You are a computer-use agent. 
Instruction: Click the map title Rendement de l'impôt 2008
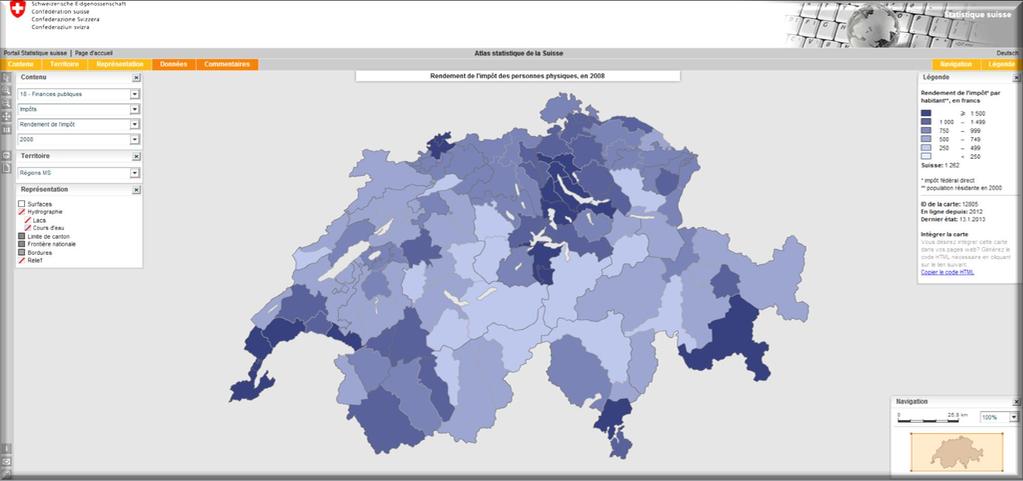tap(517, 76)
